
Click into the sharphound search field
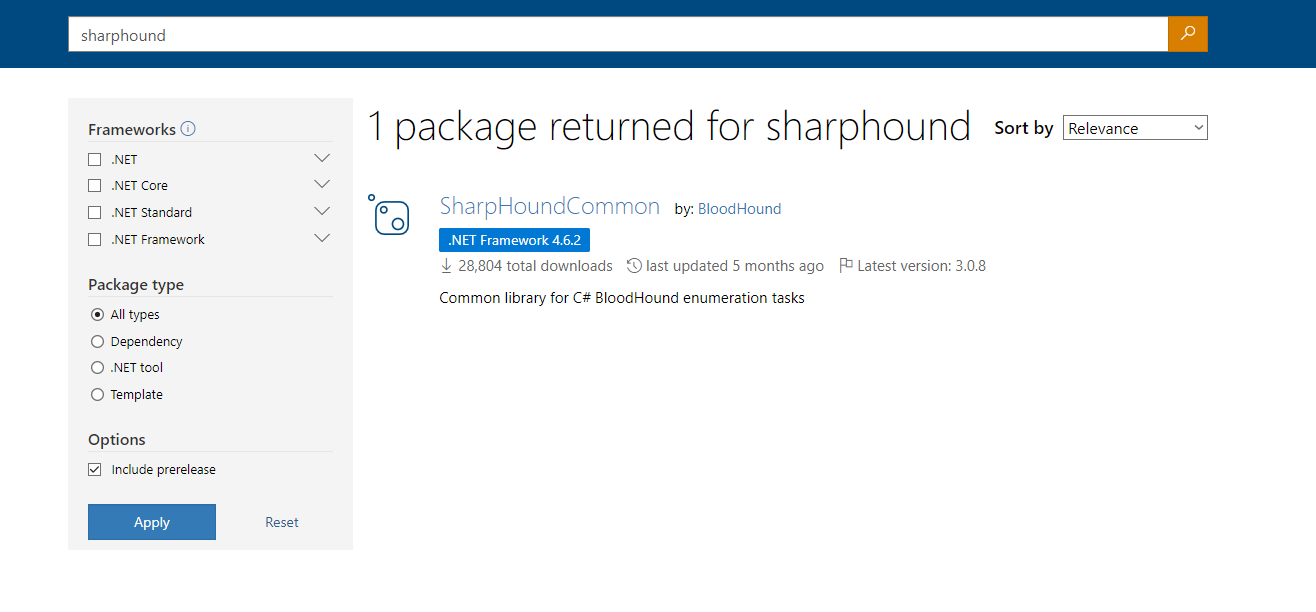[x=617, y=35]
